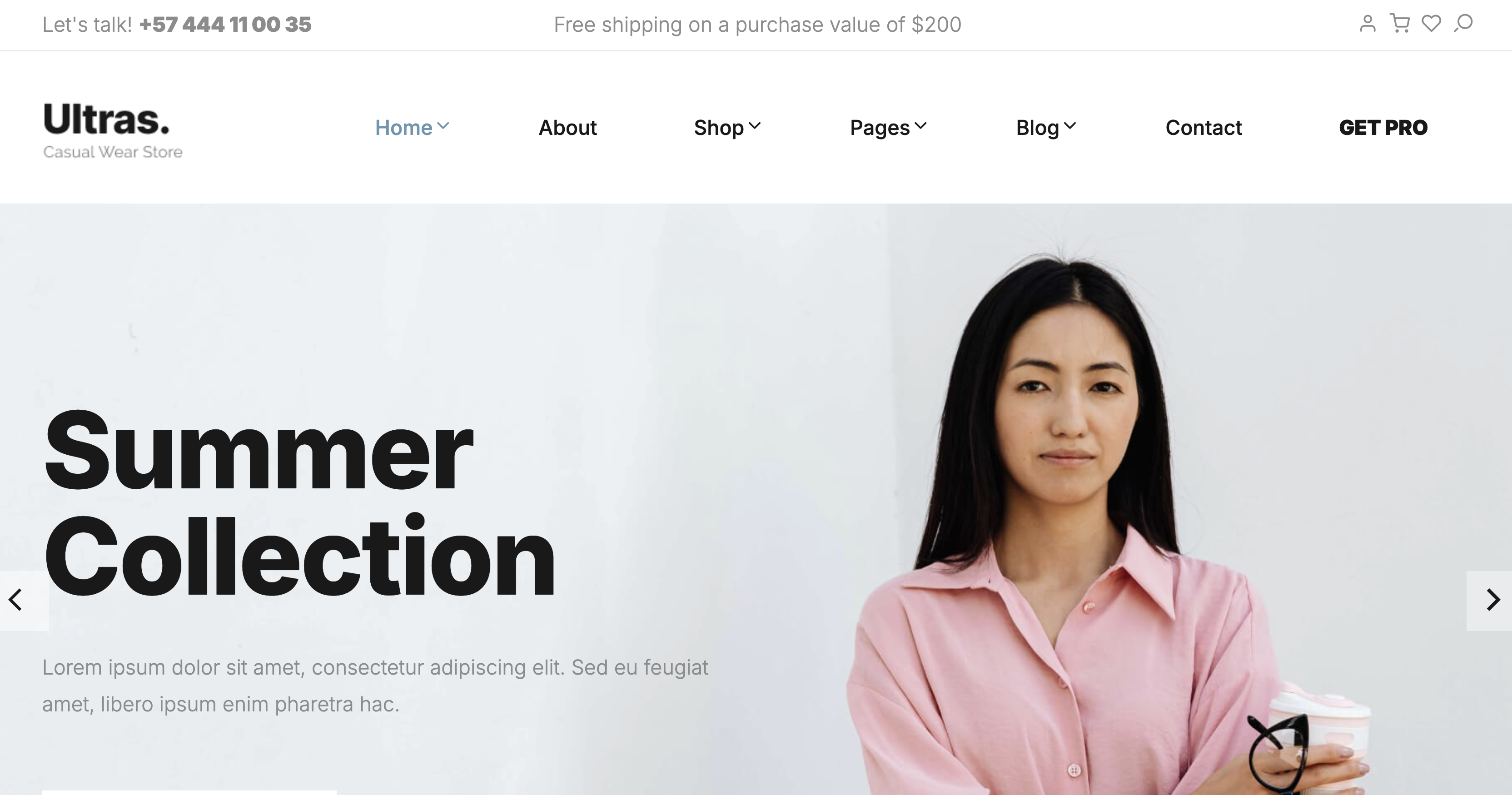The width and height of the screenshot is (1512, 795).
Task: Click the Casual Wear Store tagline
Action: (113, 152)
